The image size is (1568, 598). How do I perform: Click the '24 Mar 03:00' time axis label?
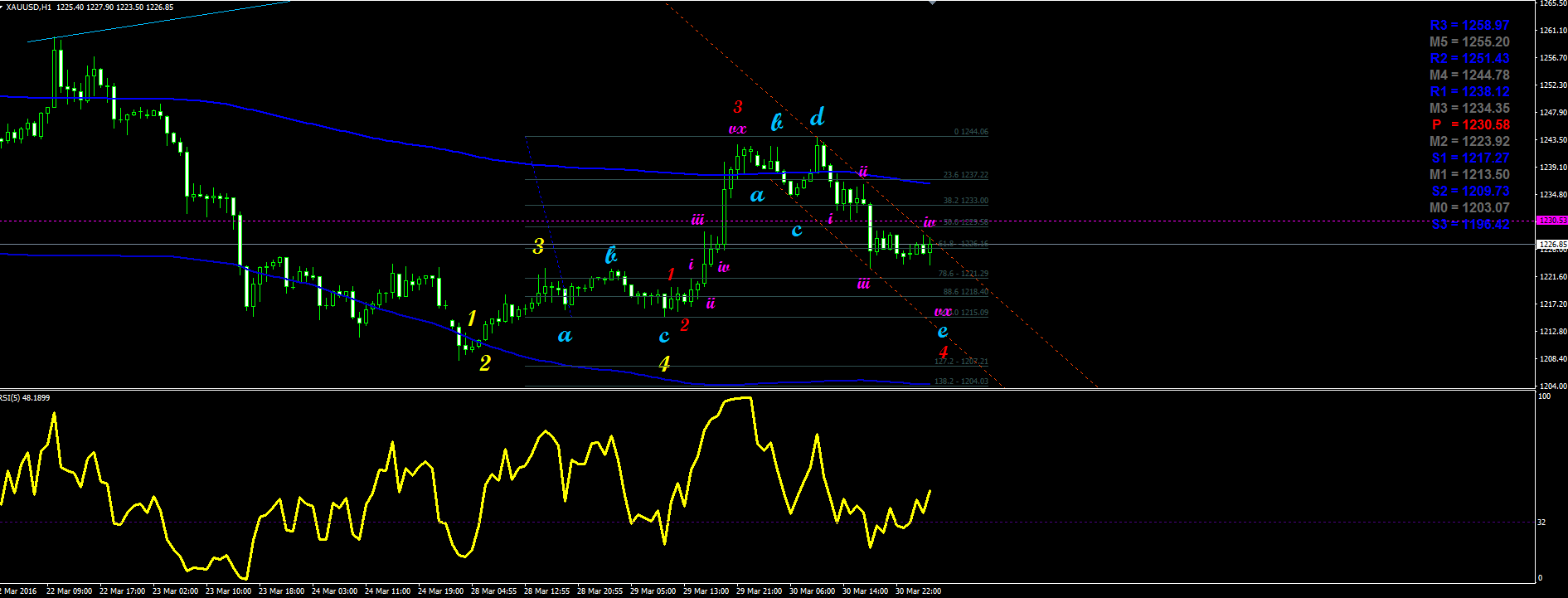point(335,591)
